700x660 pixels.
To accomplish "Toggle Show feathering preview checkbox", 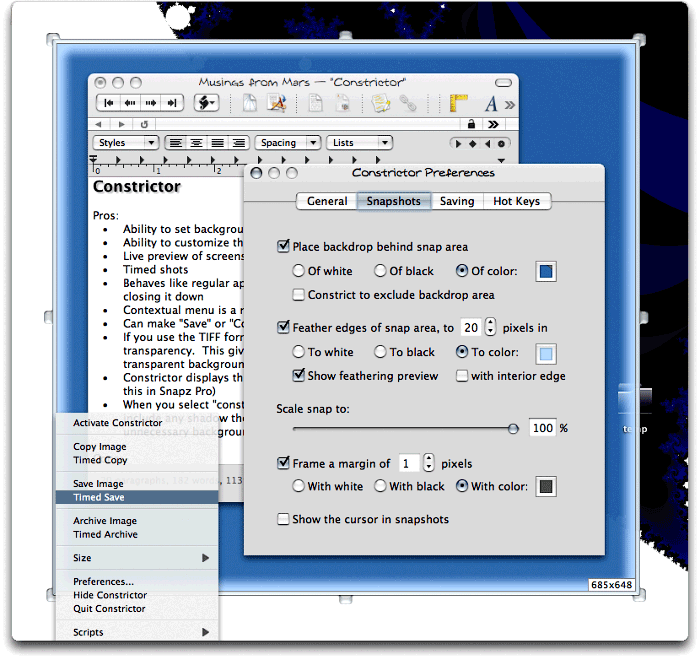I will tap(298, 375).
